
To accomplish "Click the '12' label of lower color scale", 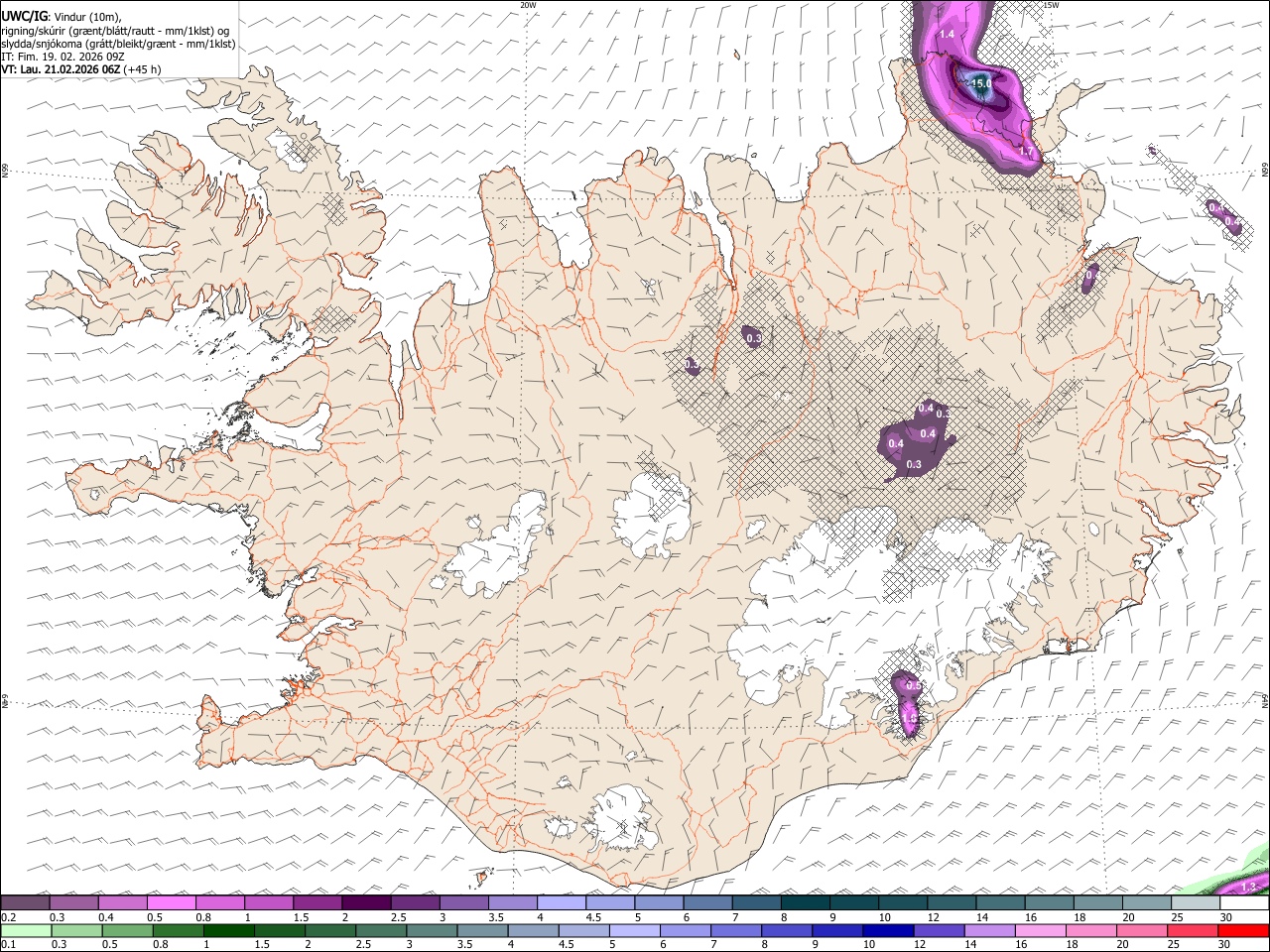I will [921, 945].
